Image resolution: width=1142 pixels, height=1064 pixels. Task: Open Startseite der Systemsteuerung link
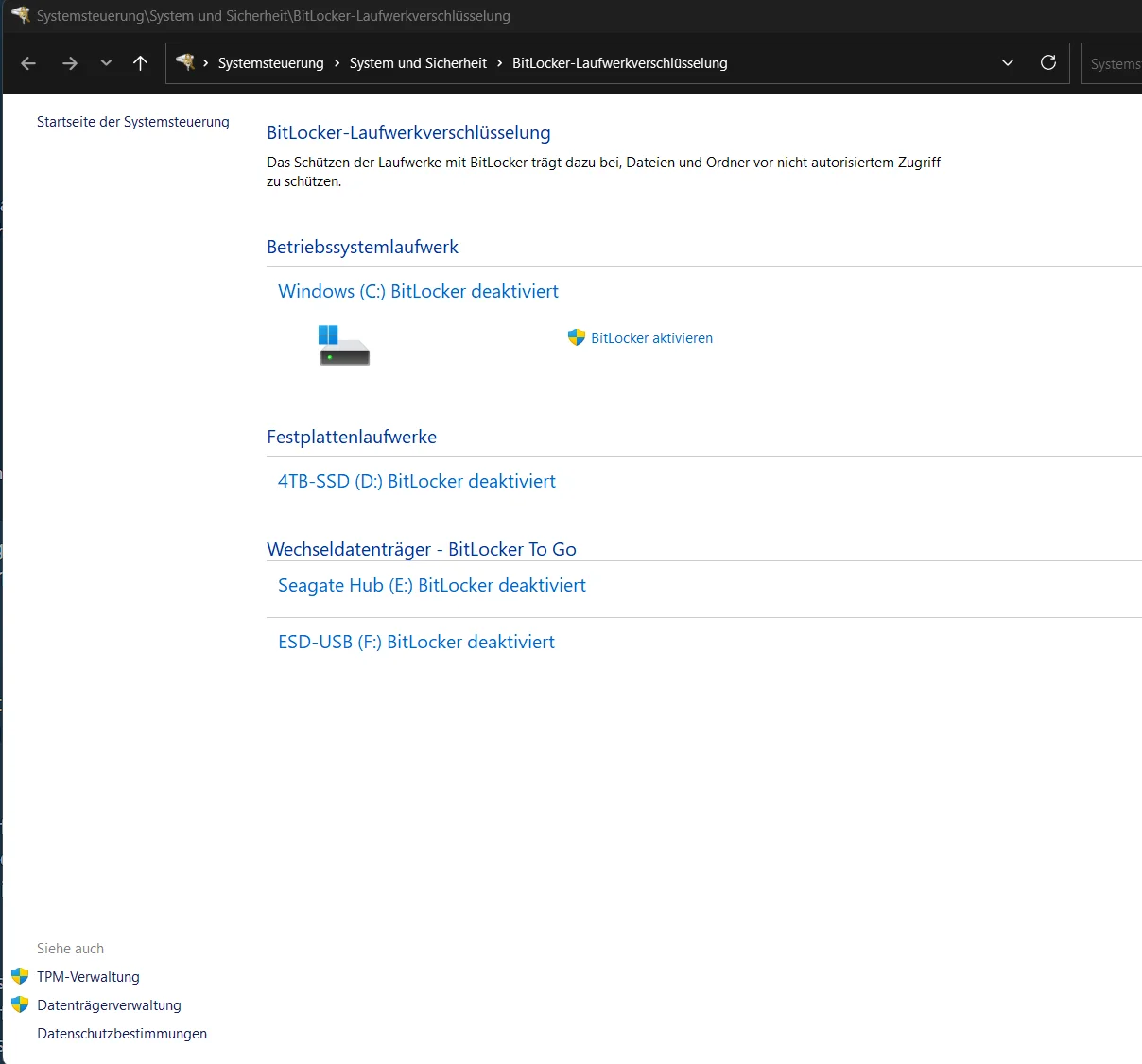(x=133, y=122)
